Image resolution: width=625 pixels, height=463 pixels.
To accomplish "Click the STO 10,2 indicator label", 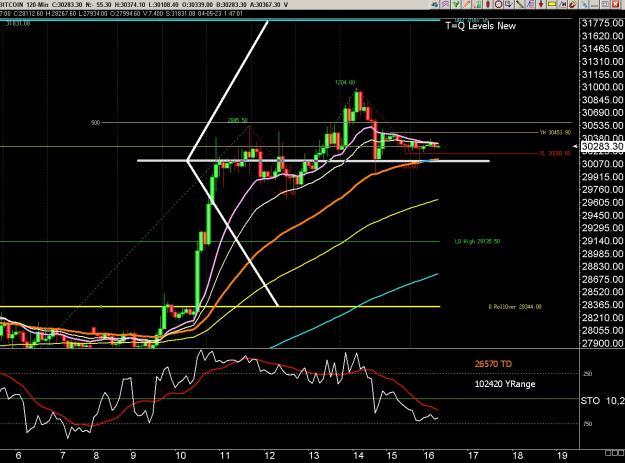I will 602,400.
